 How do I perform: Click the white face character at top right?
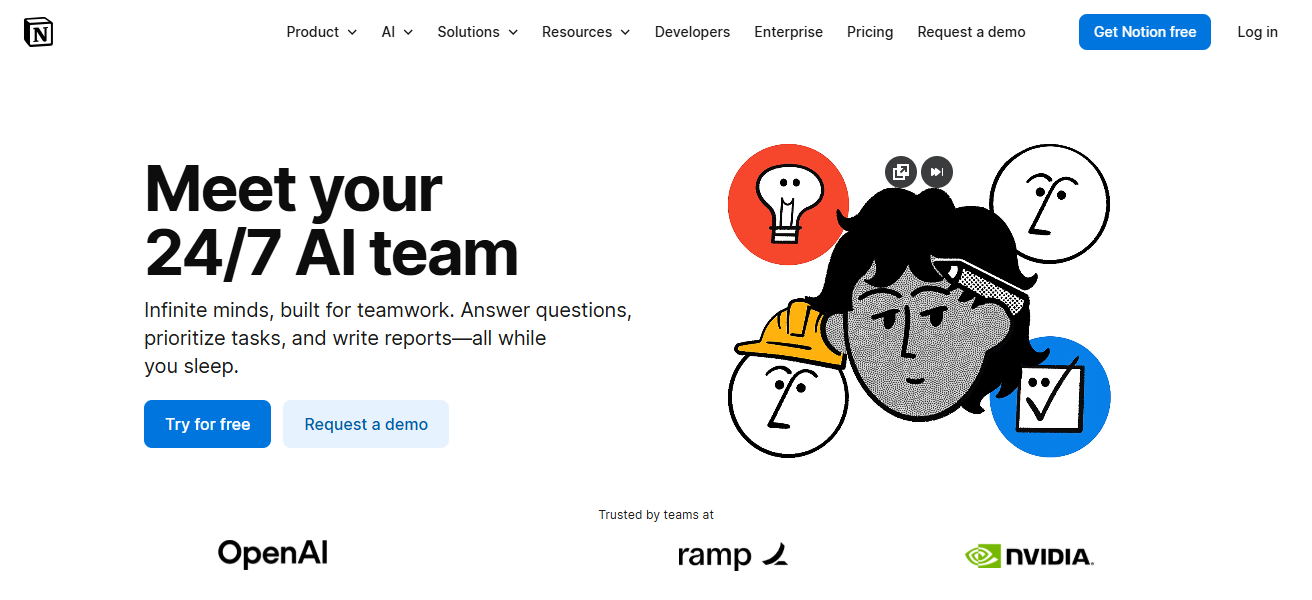(1049, 203)
